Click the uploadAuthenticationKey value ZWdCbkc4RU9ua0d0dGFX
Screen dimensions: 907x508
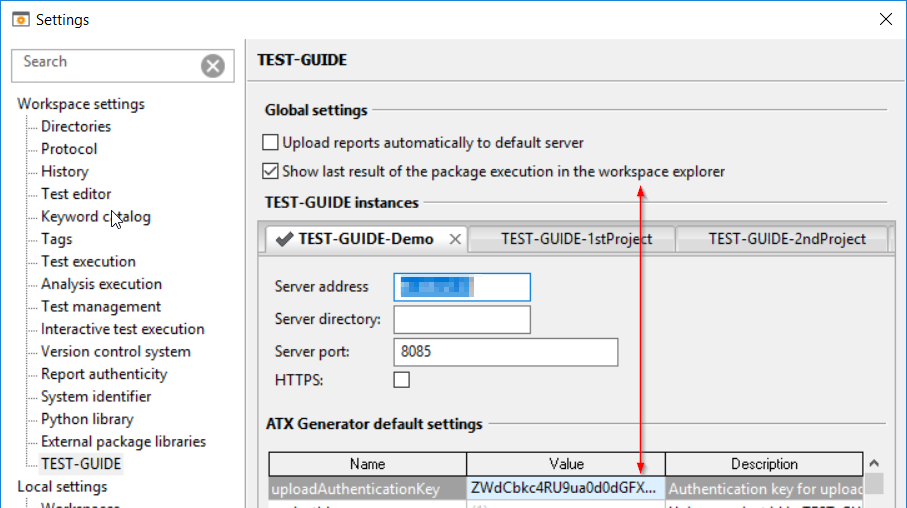566,489
